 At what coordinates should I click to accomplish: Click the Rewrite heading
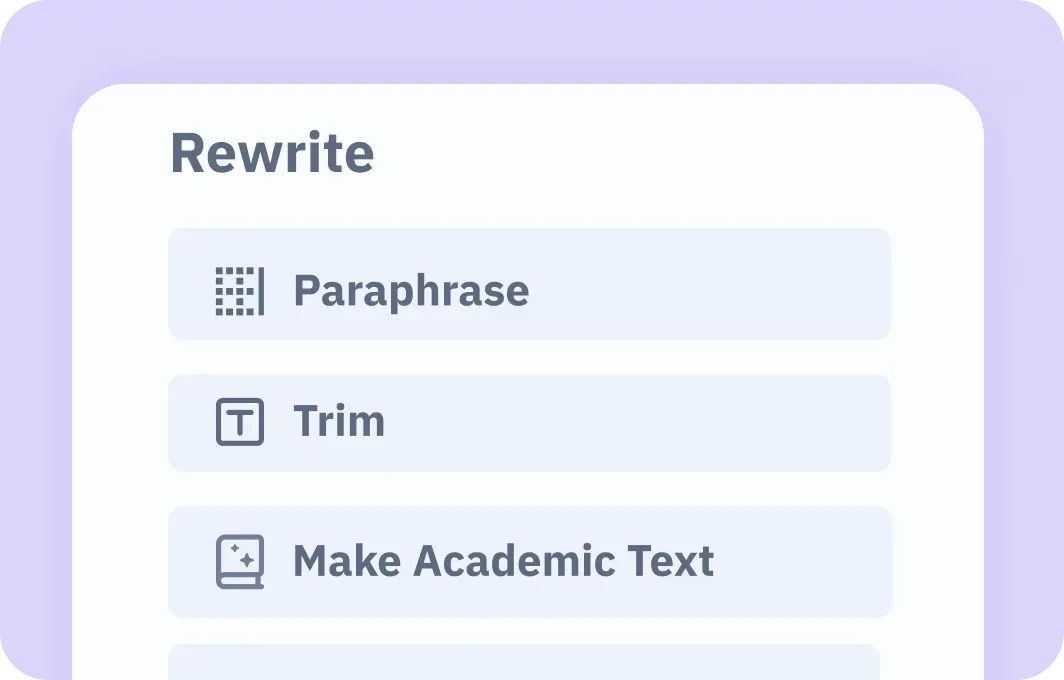coord(272,153)
